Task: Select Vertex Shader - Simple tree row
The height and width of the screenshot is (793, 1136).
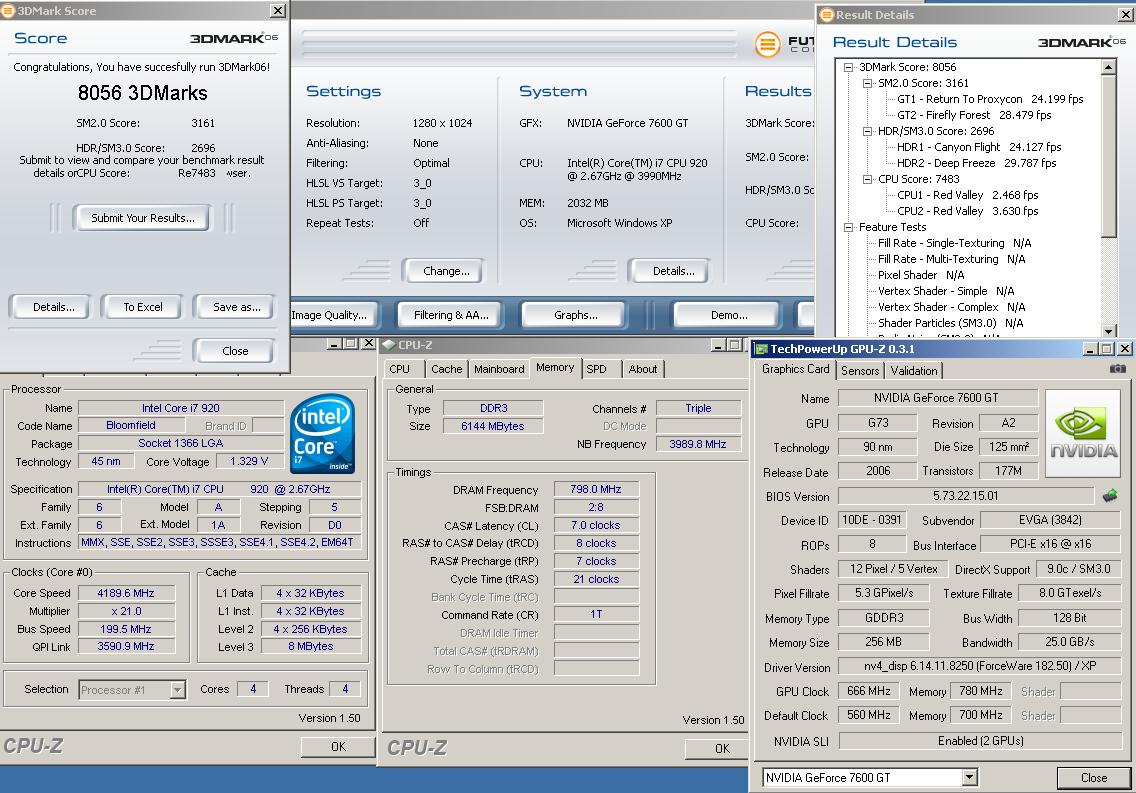Action: pos(945,291)
